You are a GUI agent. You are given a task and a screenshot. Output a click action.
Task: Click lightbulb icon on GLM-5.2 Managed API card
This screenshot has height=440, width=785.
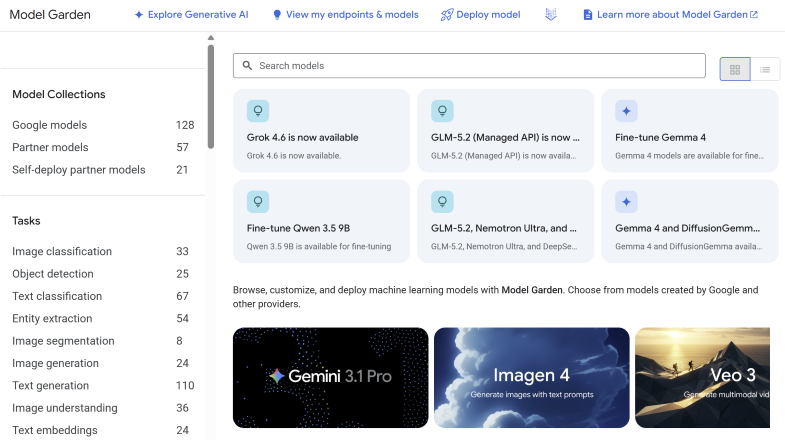tap(442, 111)
